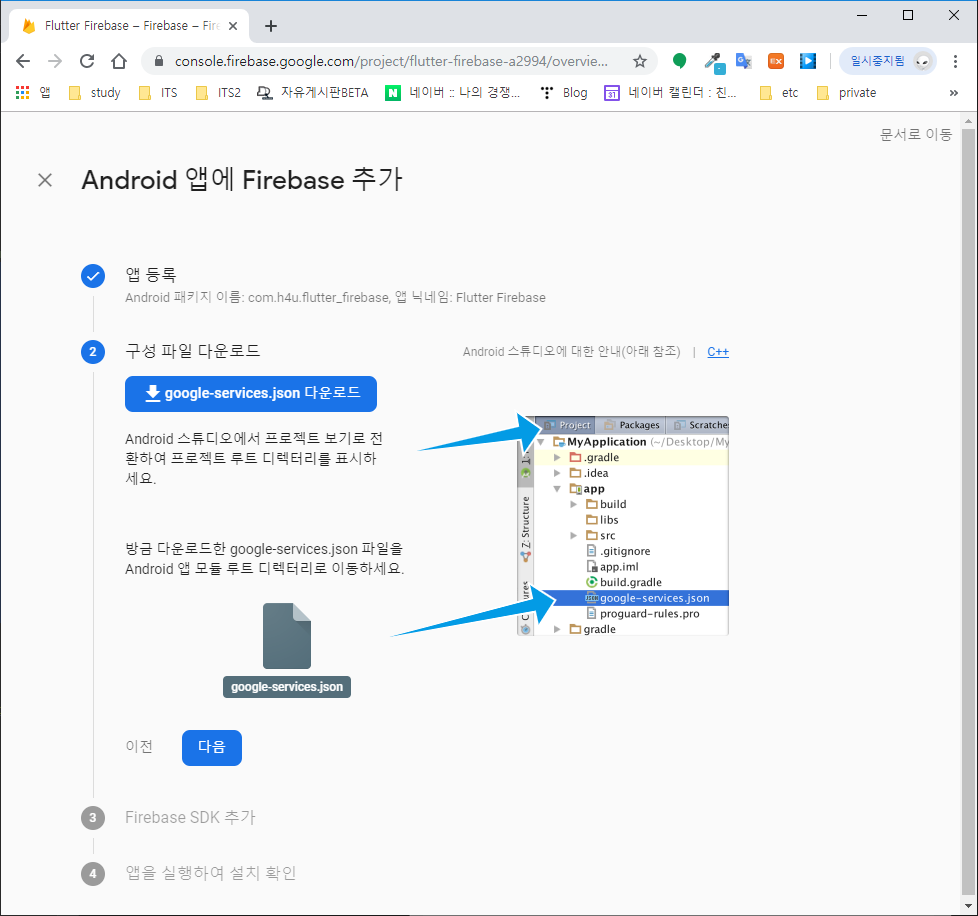Click 문서로 이동 go to docs link
Screen dimensions: 978x916
[916, 134]
